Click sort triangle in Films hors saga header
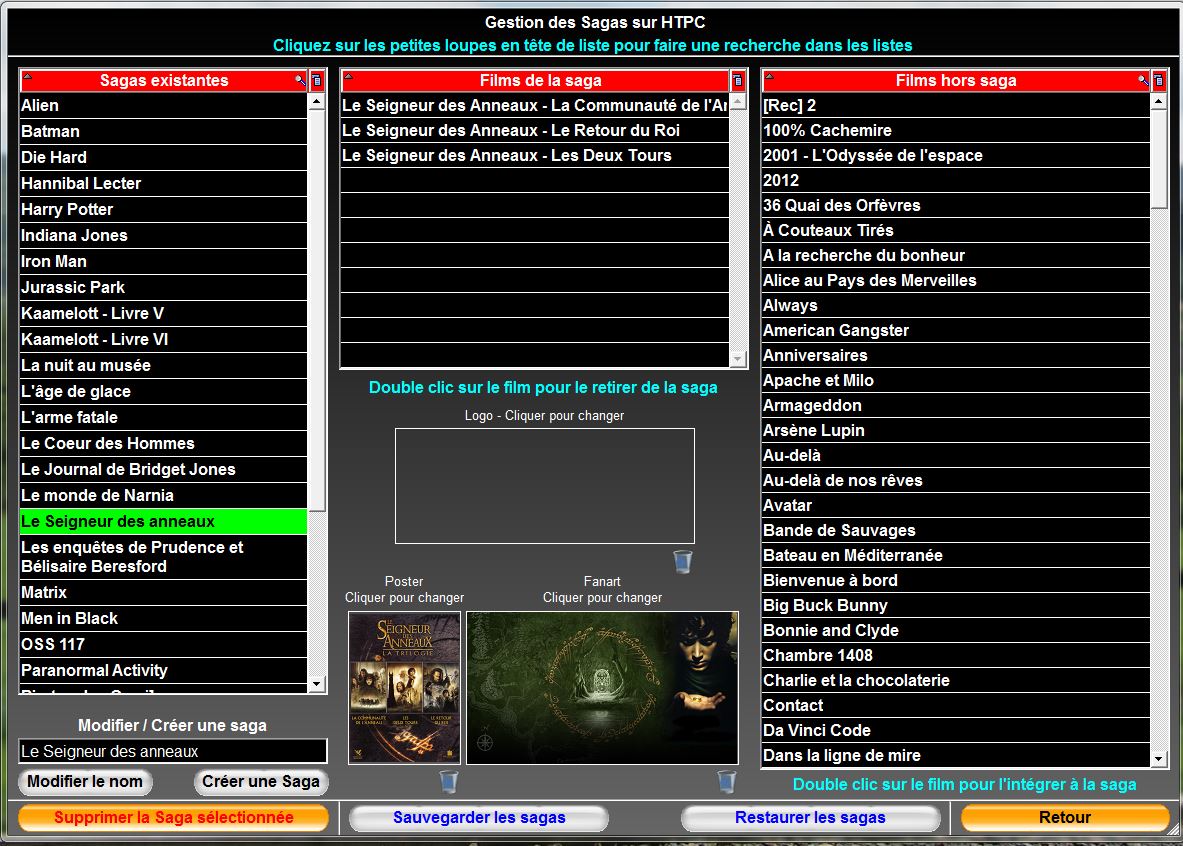The height and width of the screenshot is (846, 1183). 769,75
